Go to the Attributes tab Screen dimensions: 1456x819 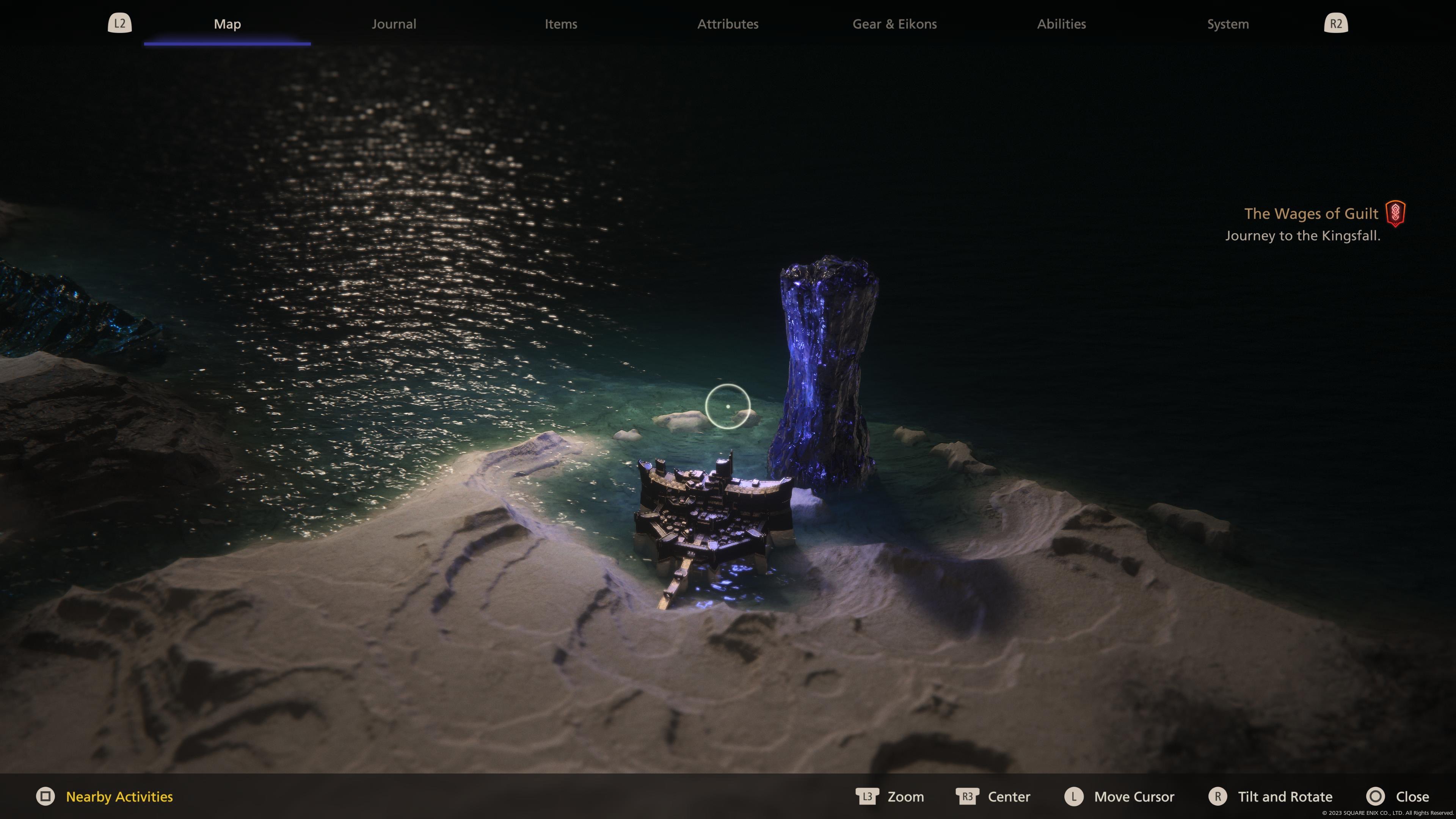pyautogui.click(x=728, y=24)
